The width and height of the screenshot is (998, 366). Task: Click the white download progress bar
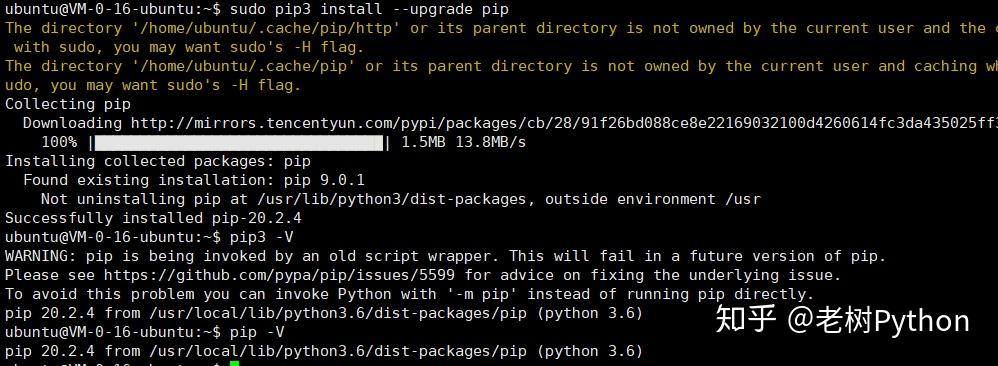(x=239, y=142)
